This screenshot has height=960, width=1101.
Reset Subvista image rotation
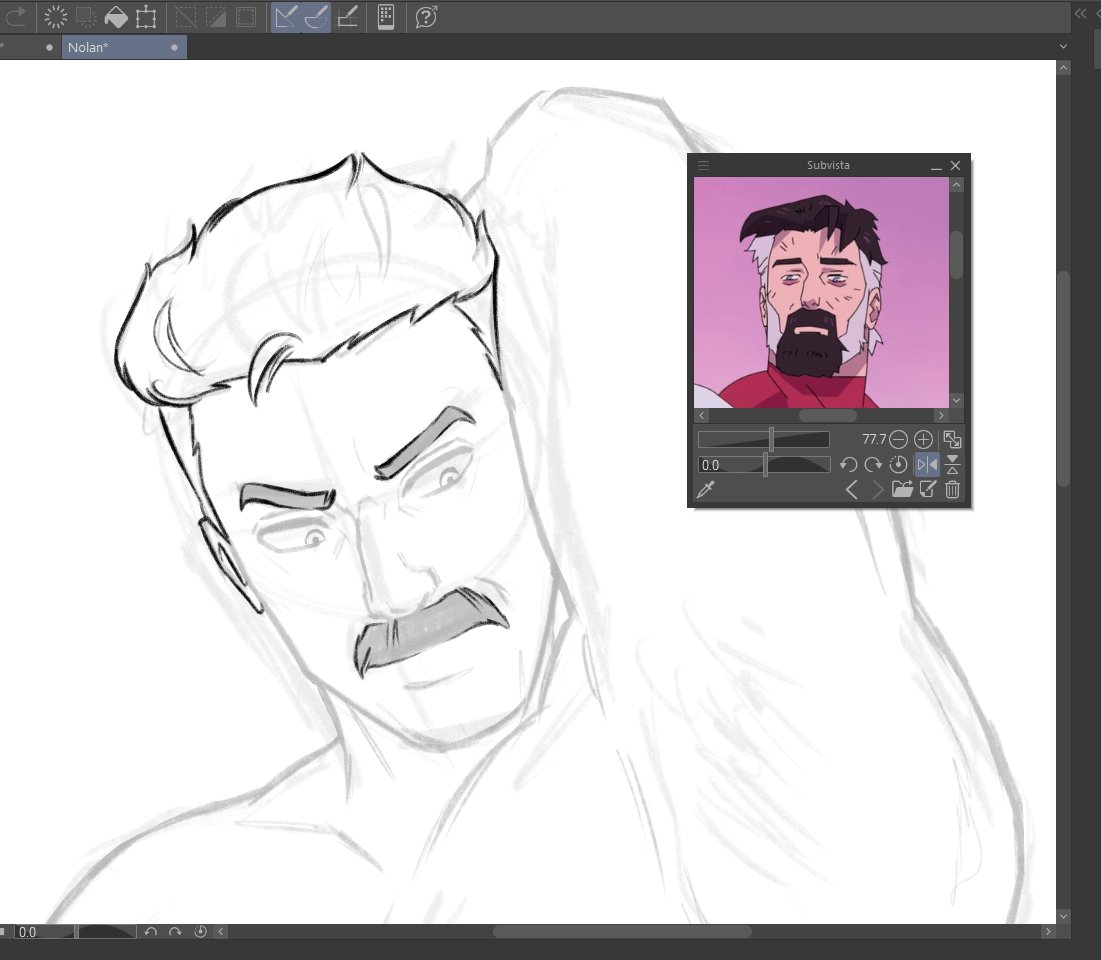898,464
